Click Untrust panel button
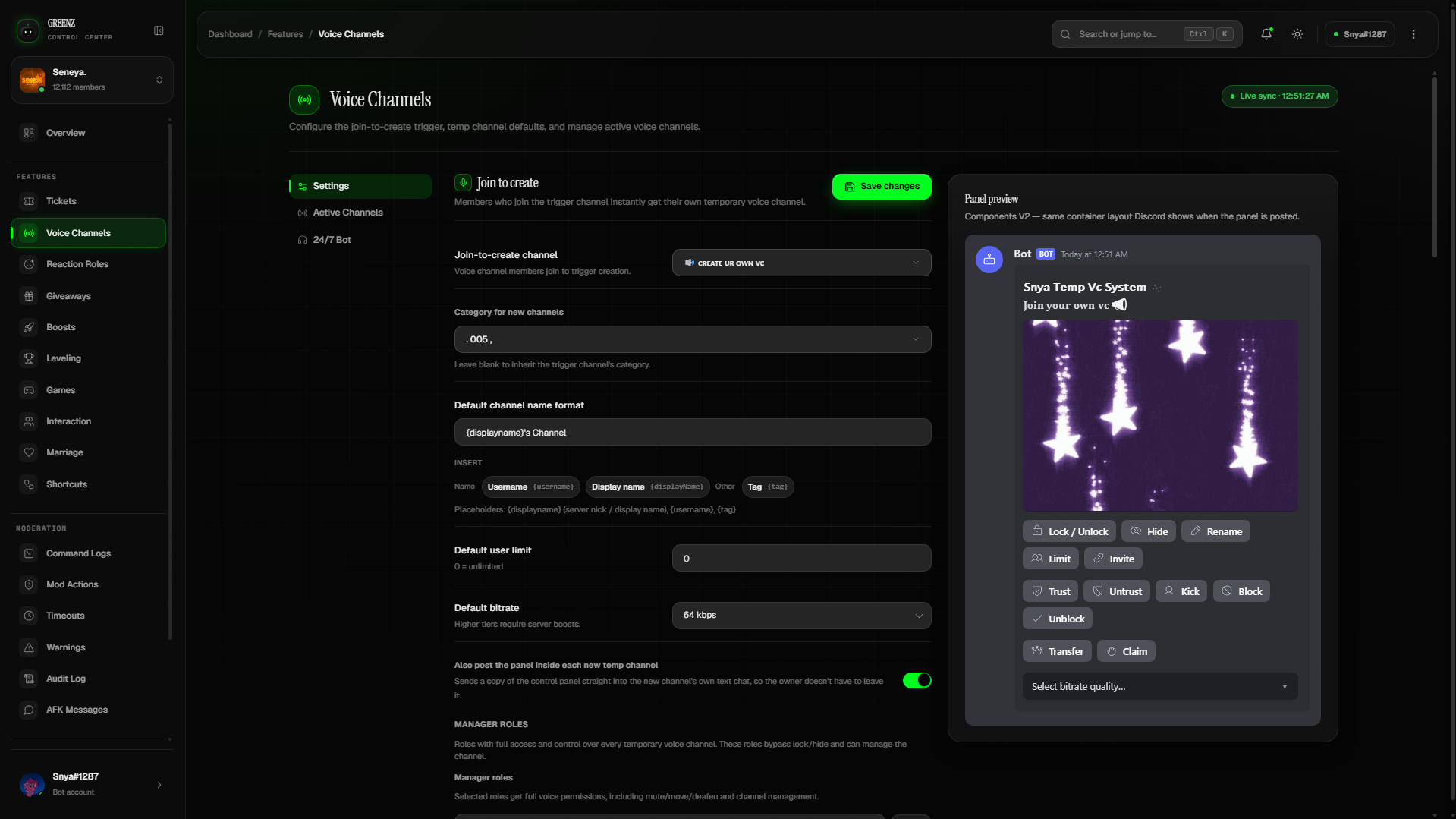 1117,591
